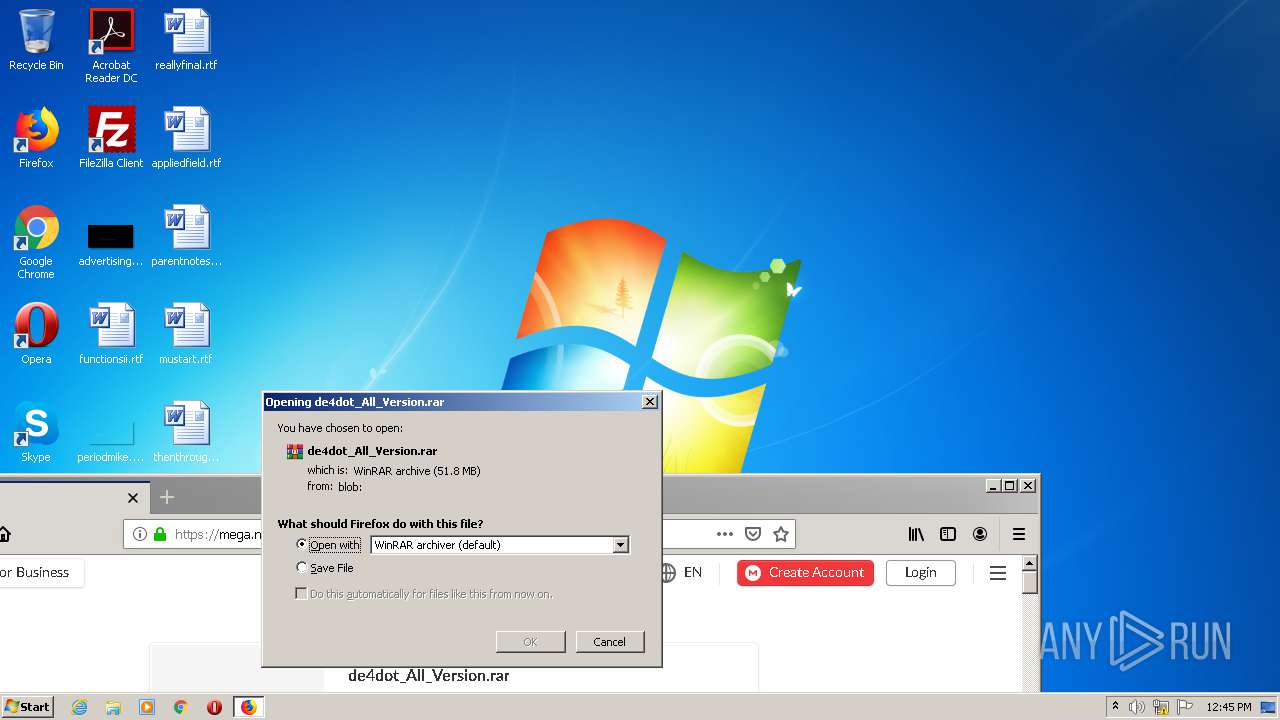Select the reallyfinal.rtf desktop file
The image size is (1280, 720).
pyautogui.click(x=186, y=40)
